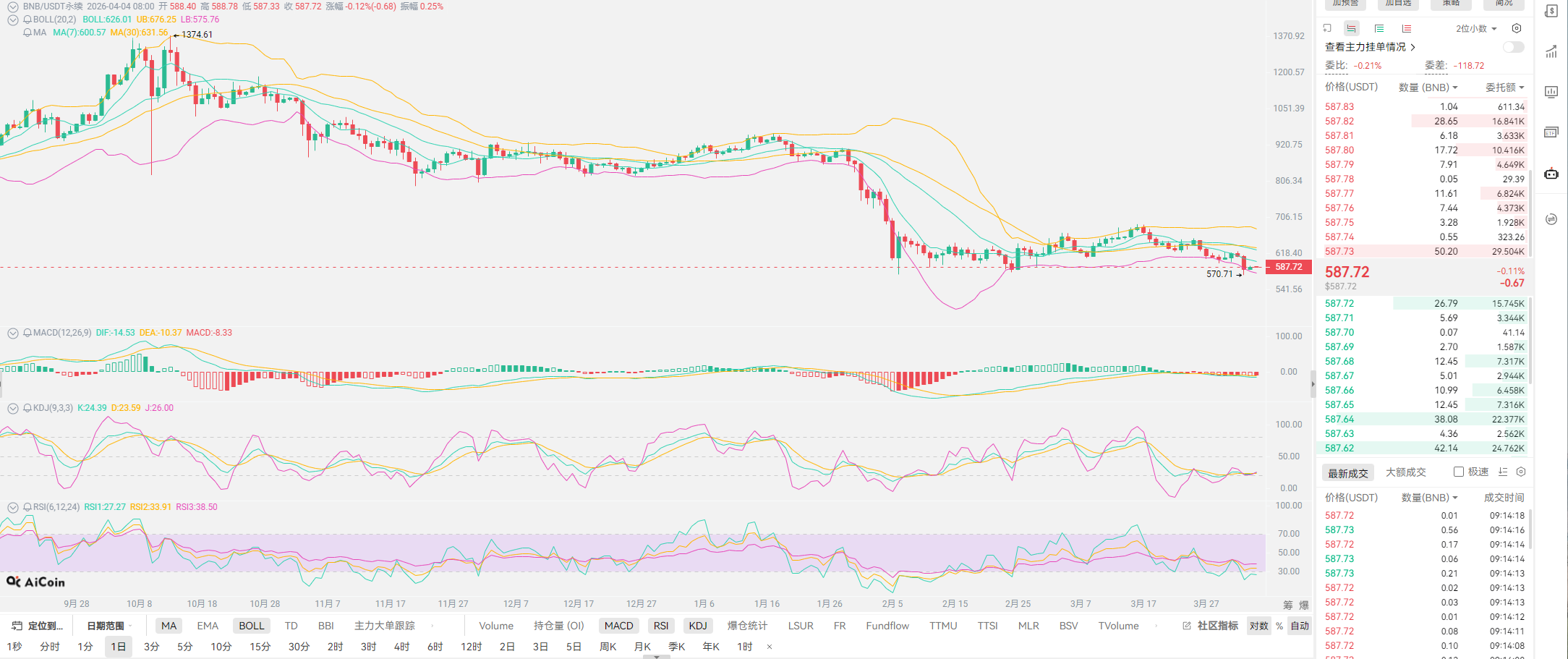Open recent trades settings gear icon
1568x659 pixels.
coord(1521,472)
